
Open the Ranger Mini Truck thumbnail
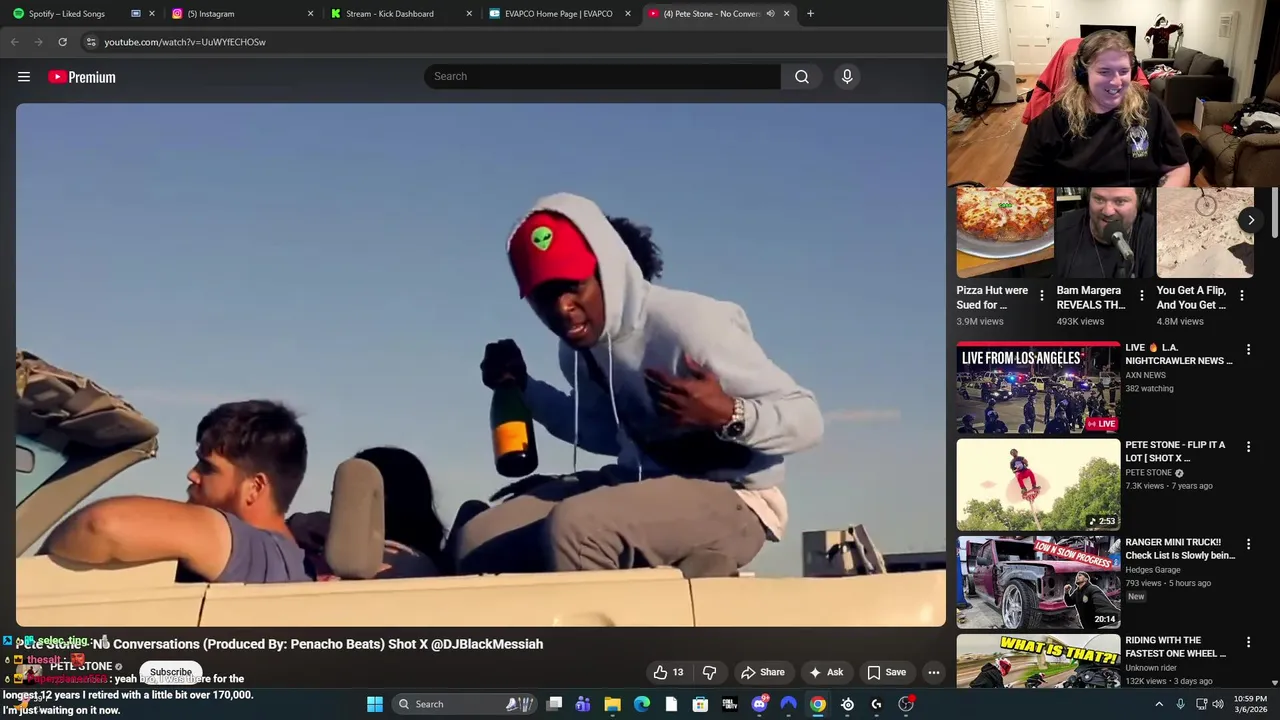1038,582
